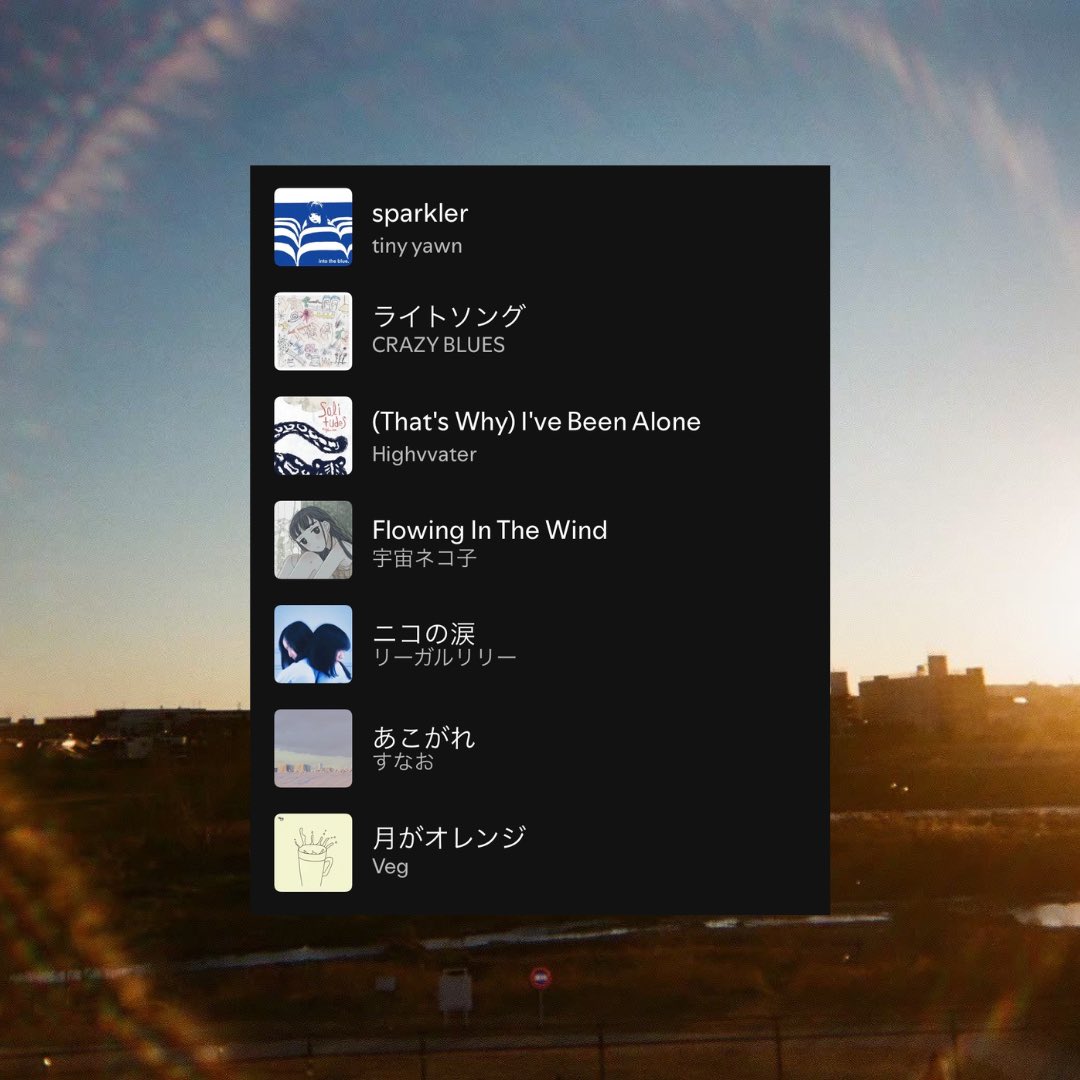Click the Solitudes album cover for Highvvater

coord(313,435)
